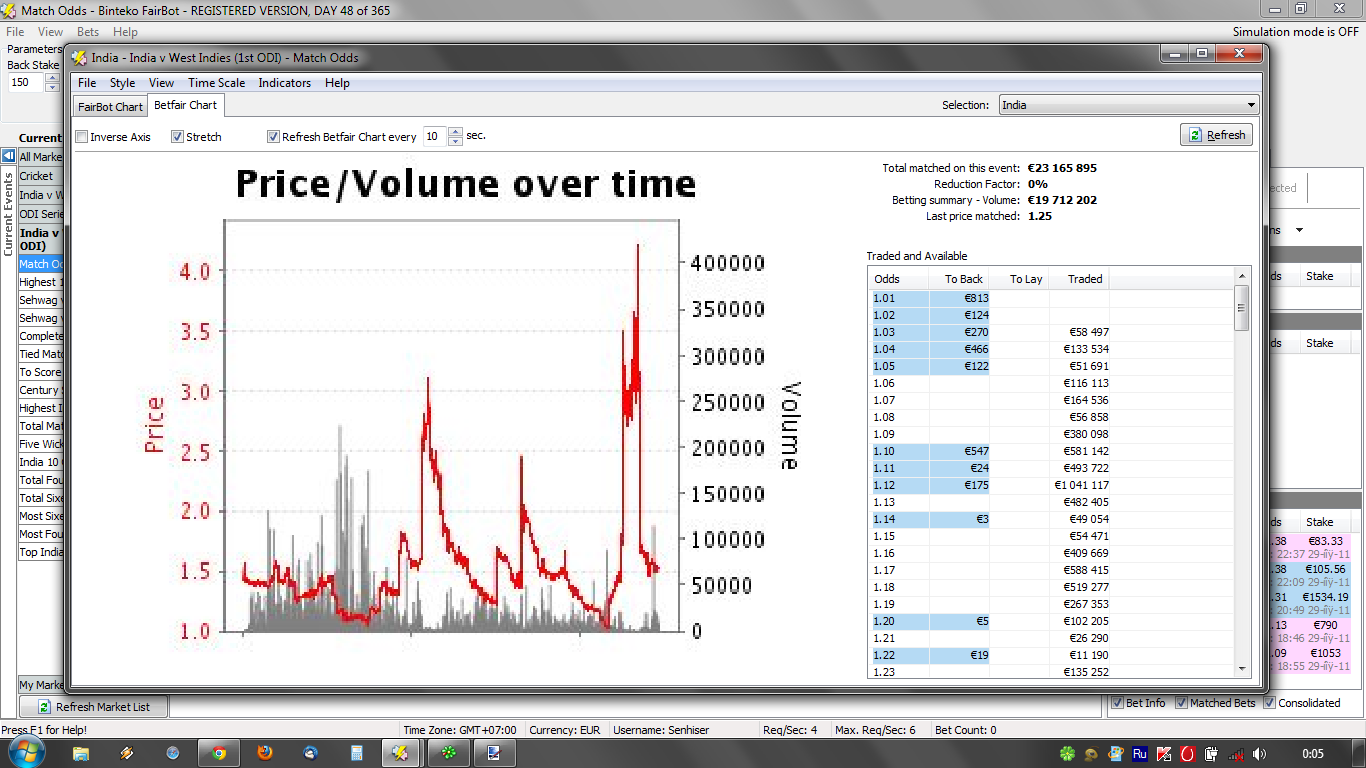
Task: Click the Current Events vertical tab
Action: 8,213
